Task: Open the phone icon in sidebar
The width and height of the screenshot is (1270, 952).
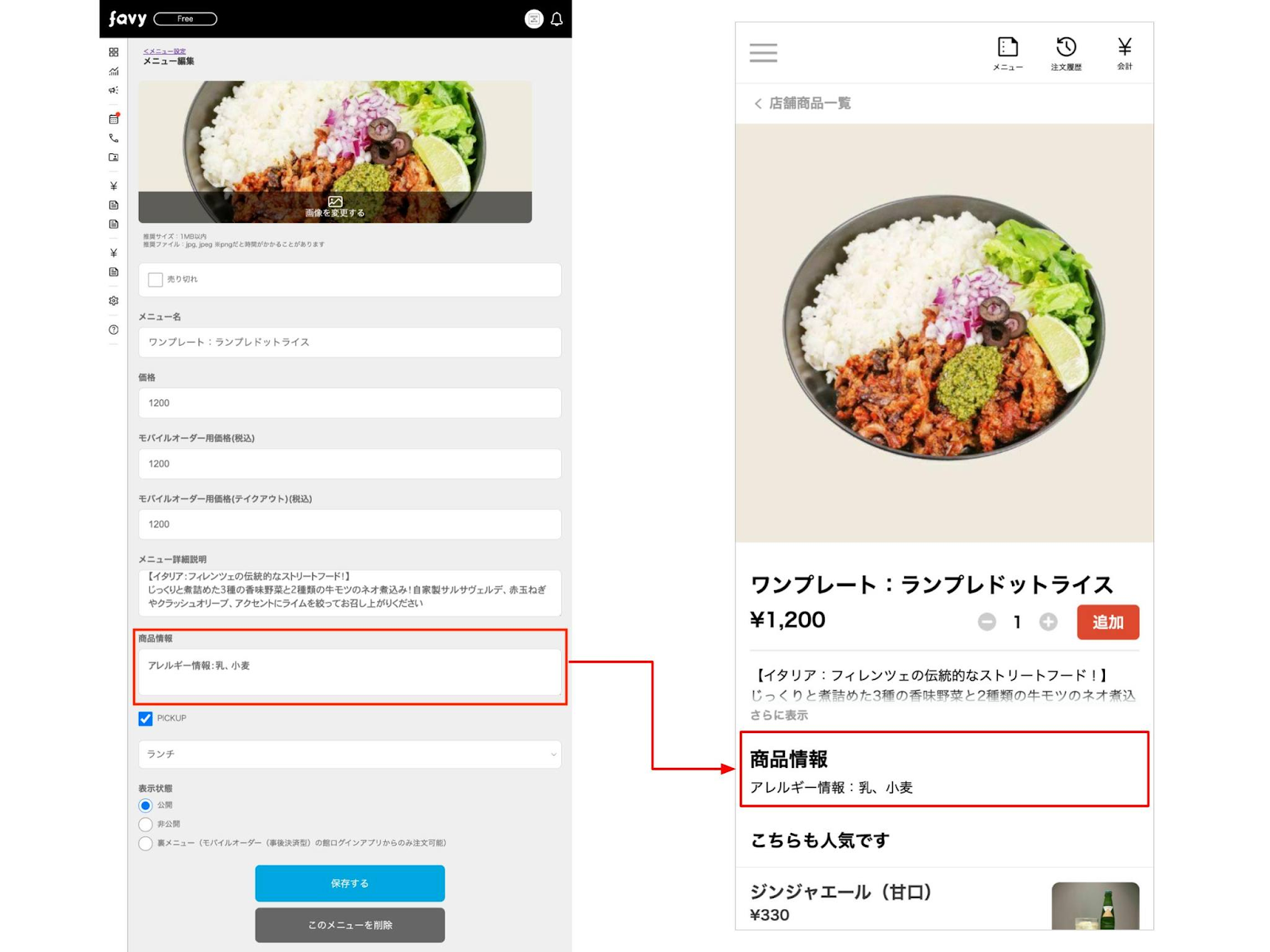Action: point(114,138)
